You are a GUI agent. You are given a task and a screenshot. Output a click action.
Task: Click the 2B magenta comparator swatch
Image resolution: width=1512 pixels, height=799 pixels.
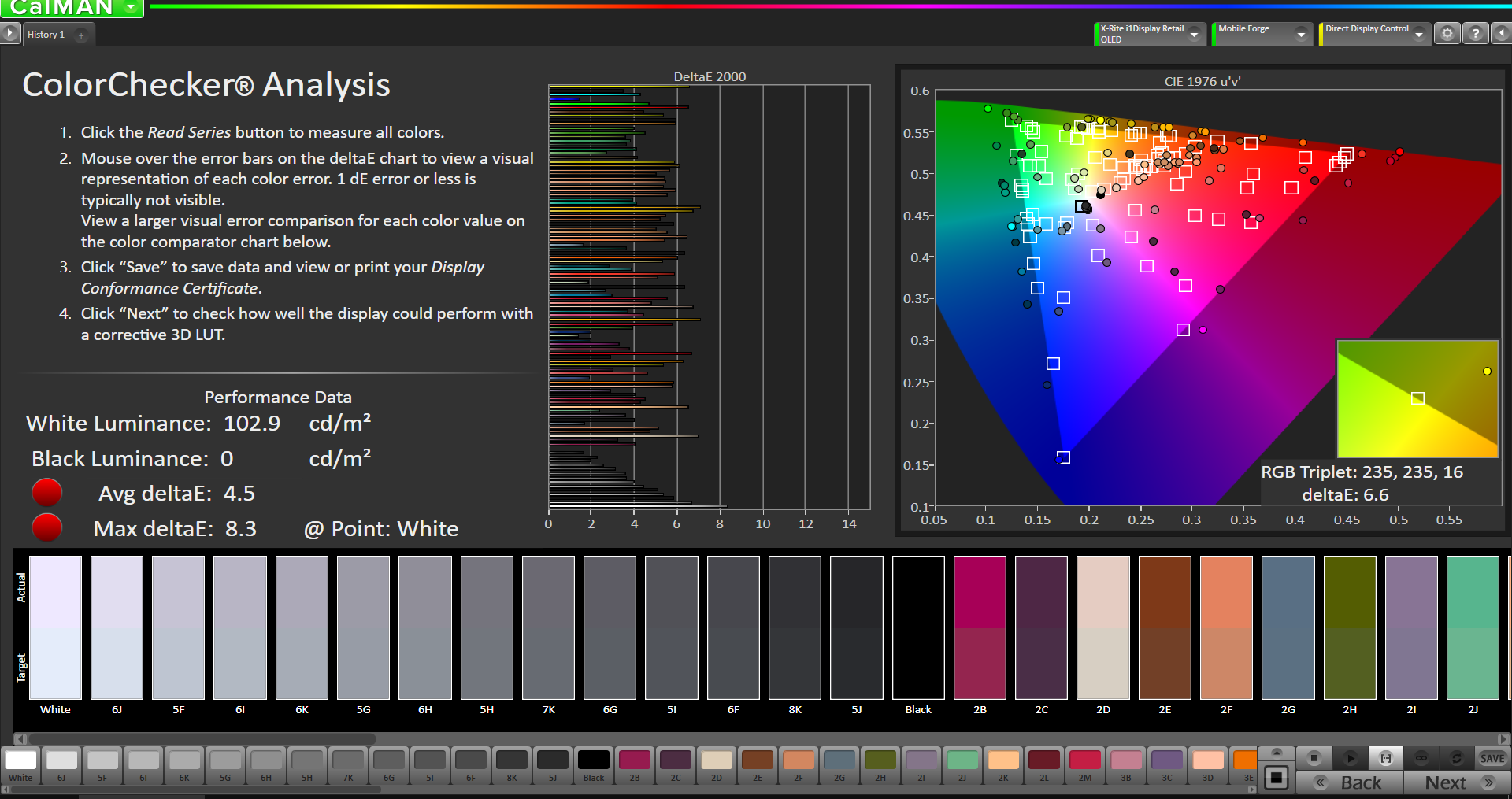[980, 627]
